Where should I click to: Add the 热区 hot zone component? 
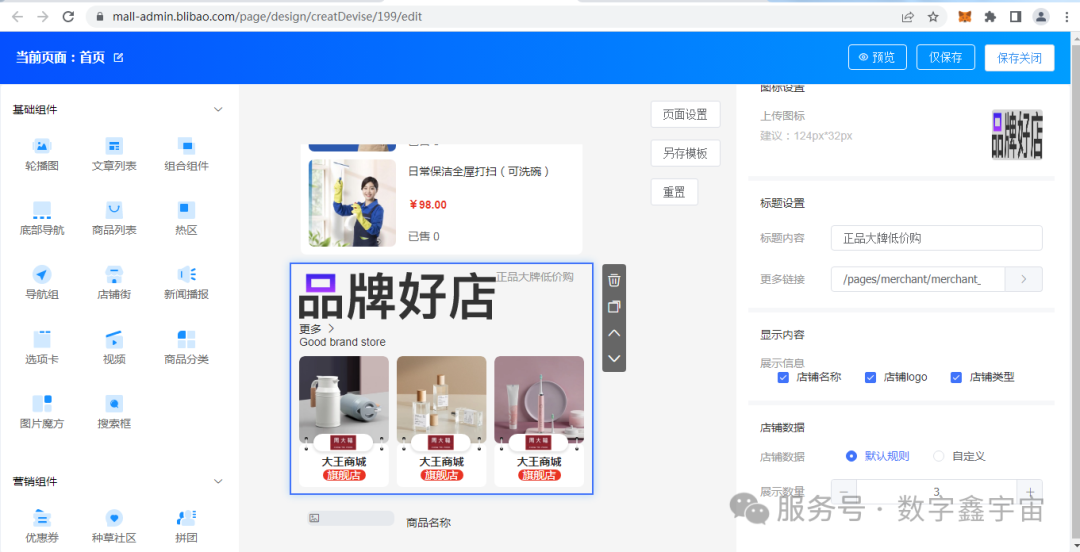tap(187, 219)
